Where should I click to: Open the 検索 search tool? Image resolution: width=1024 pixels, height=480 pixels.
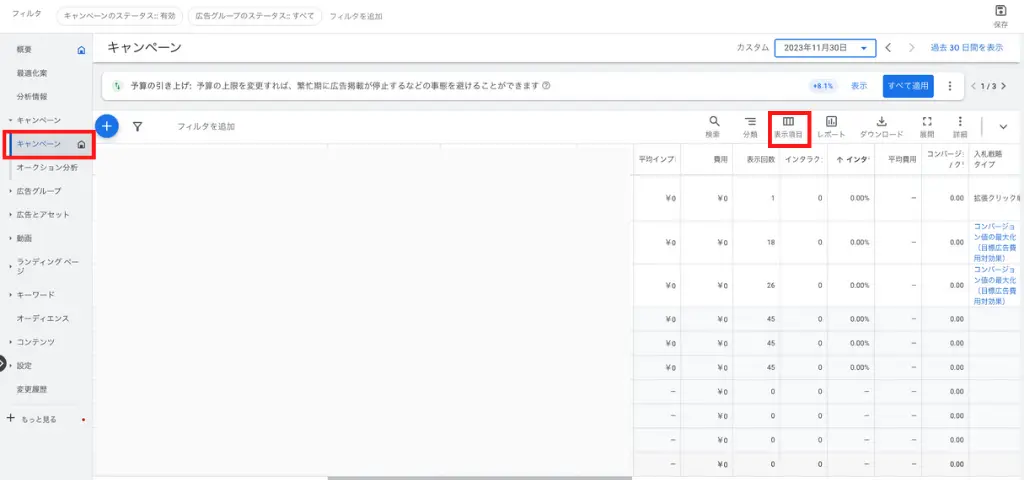(713, 126)
